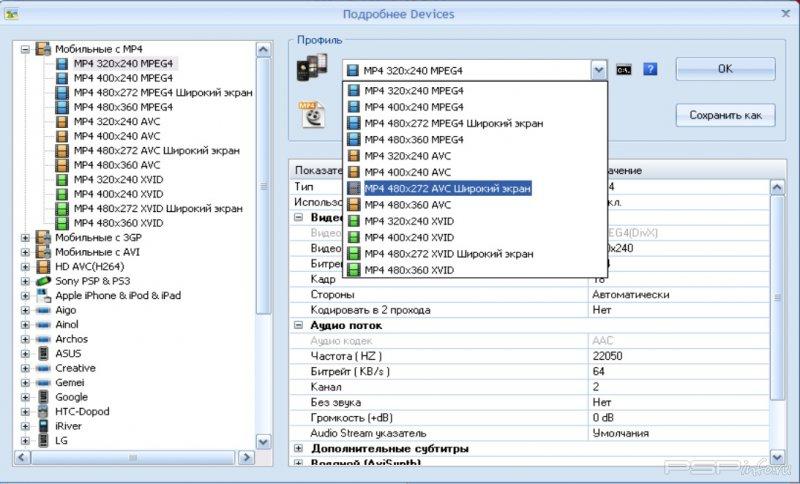
Task: Click the Apple iPhone & iPod & iPad icon
Action: point(43,296)
